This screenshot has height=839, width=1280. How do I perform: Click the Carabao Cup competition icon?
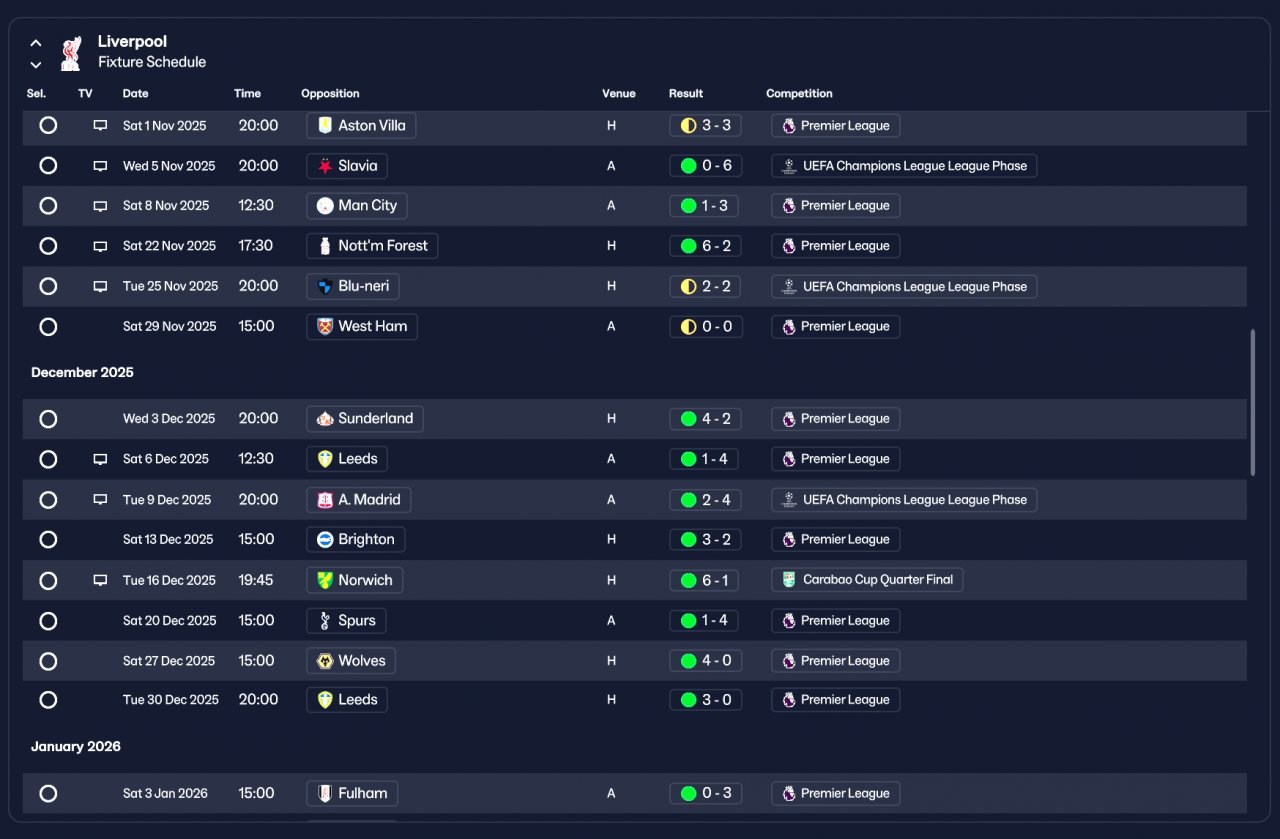pos(789,580)
